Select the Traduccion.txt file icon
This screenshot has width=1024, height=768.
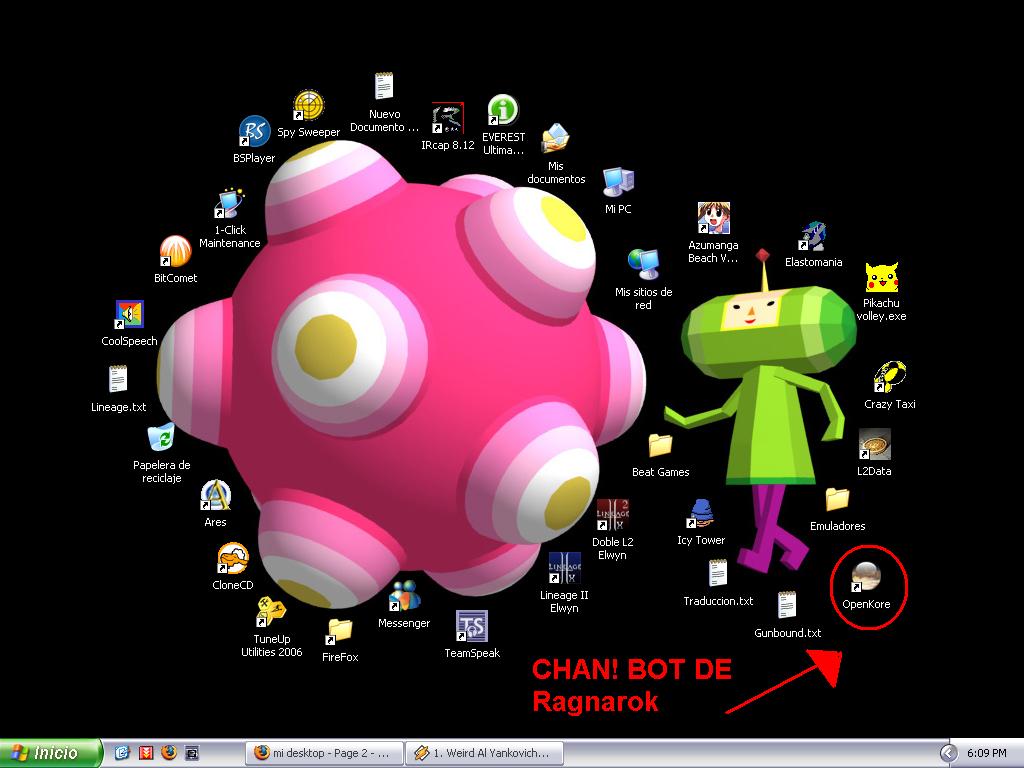tap(718, 573)
